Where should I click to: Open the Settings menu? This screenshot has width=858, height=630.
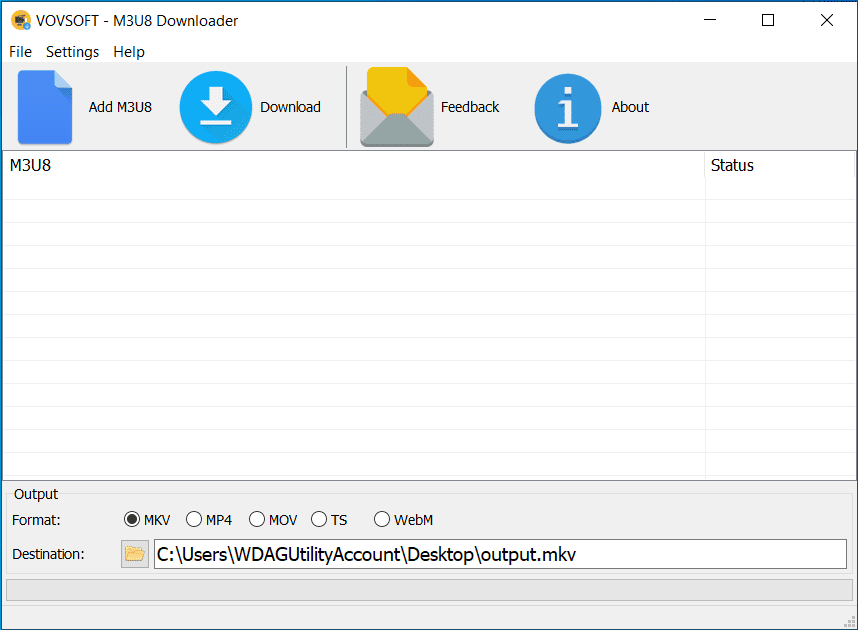pos(72,52)
